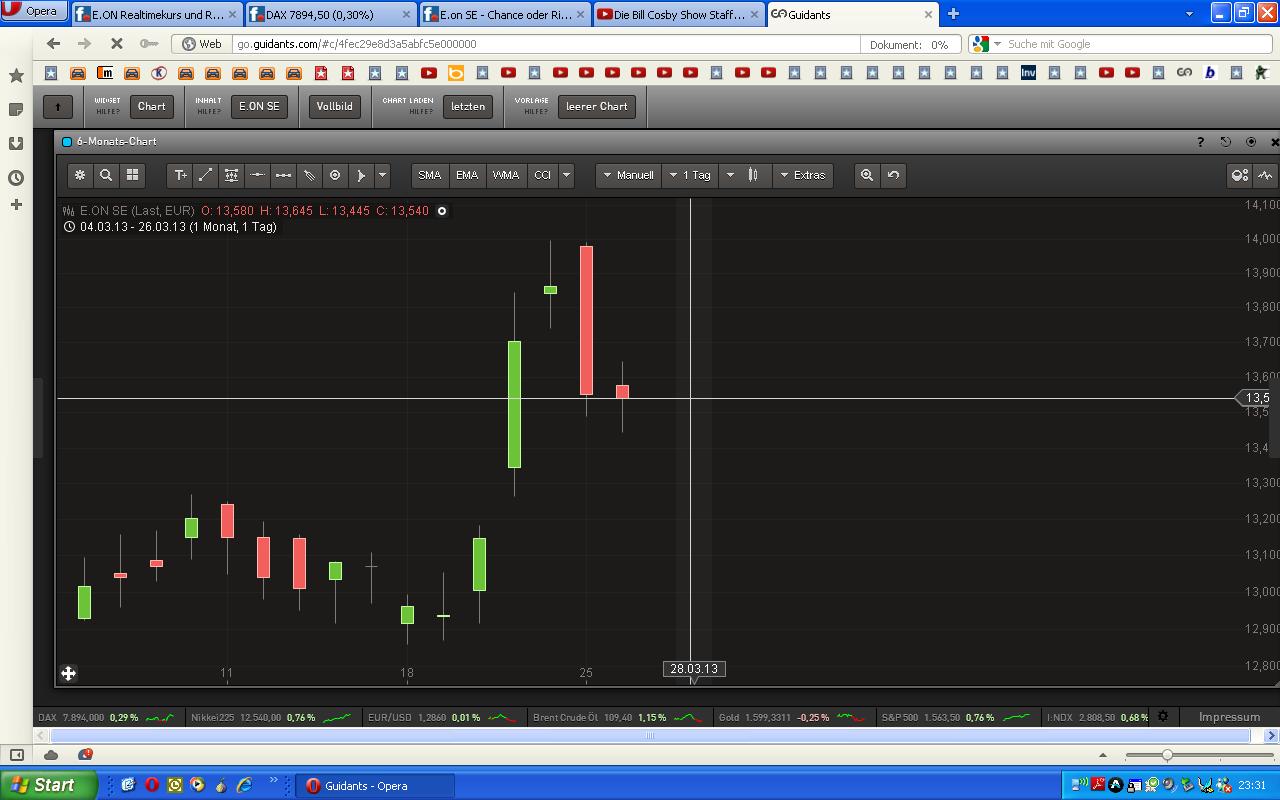Select the pitchfork drawing tool

309,175
